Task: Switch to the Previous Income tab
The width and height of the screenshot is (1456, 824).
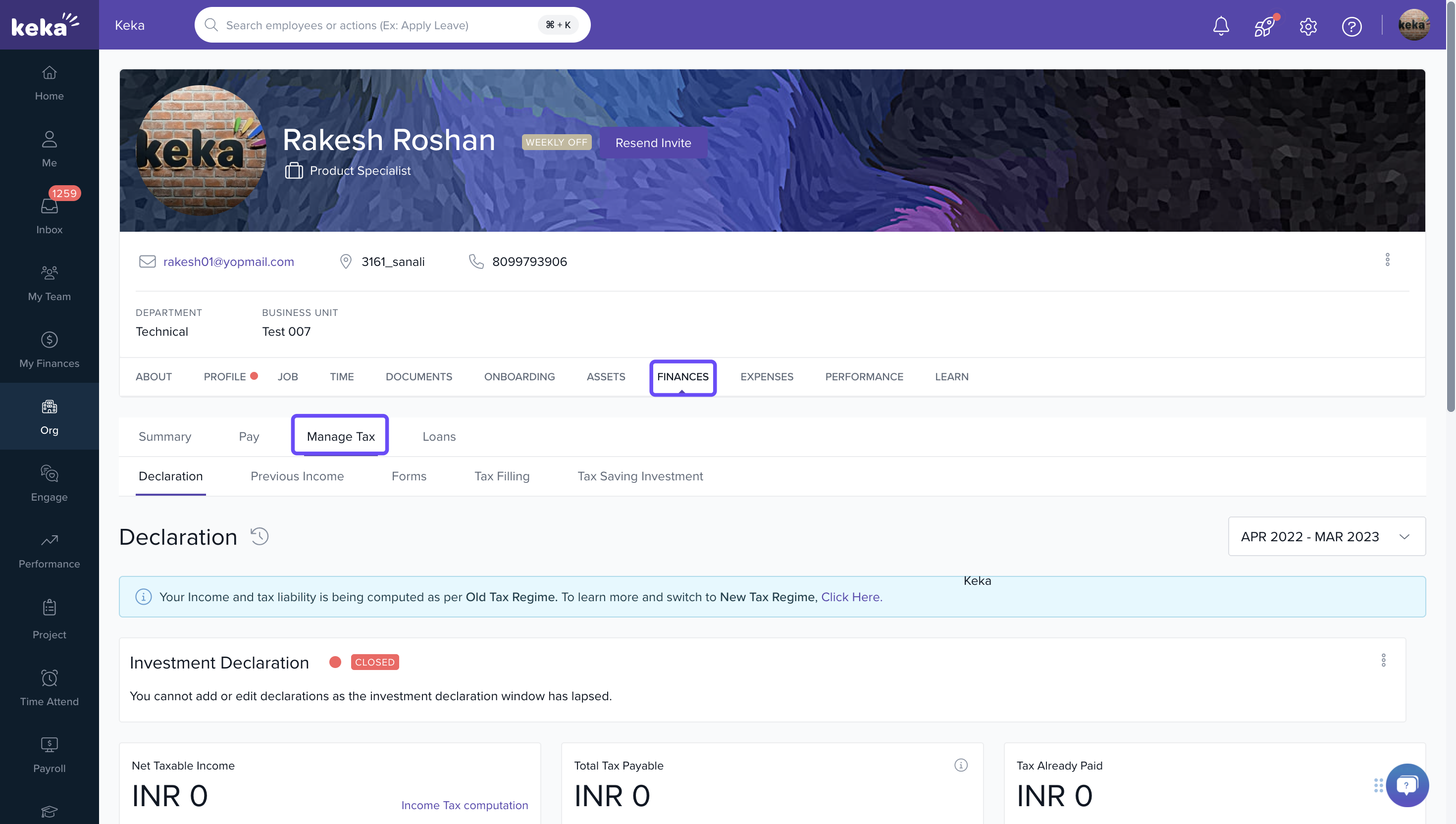Action: point(297,476)
